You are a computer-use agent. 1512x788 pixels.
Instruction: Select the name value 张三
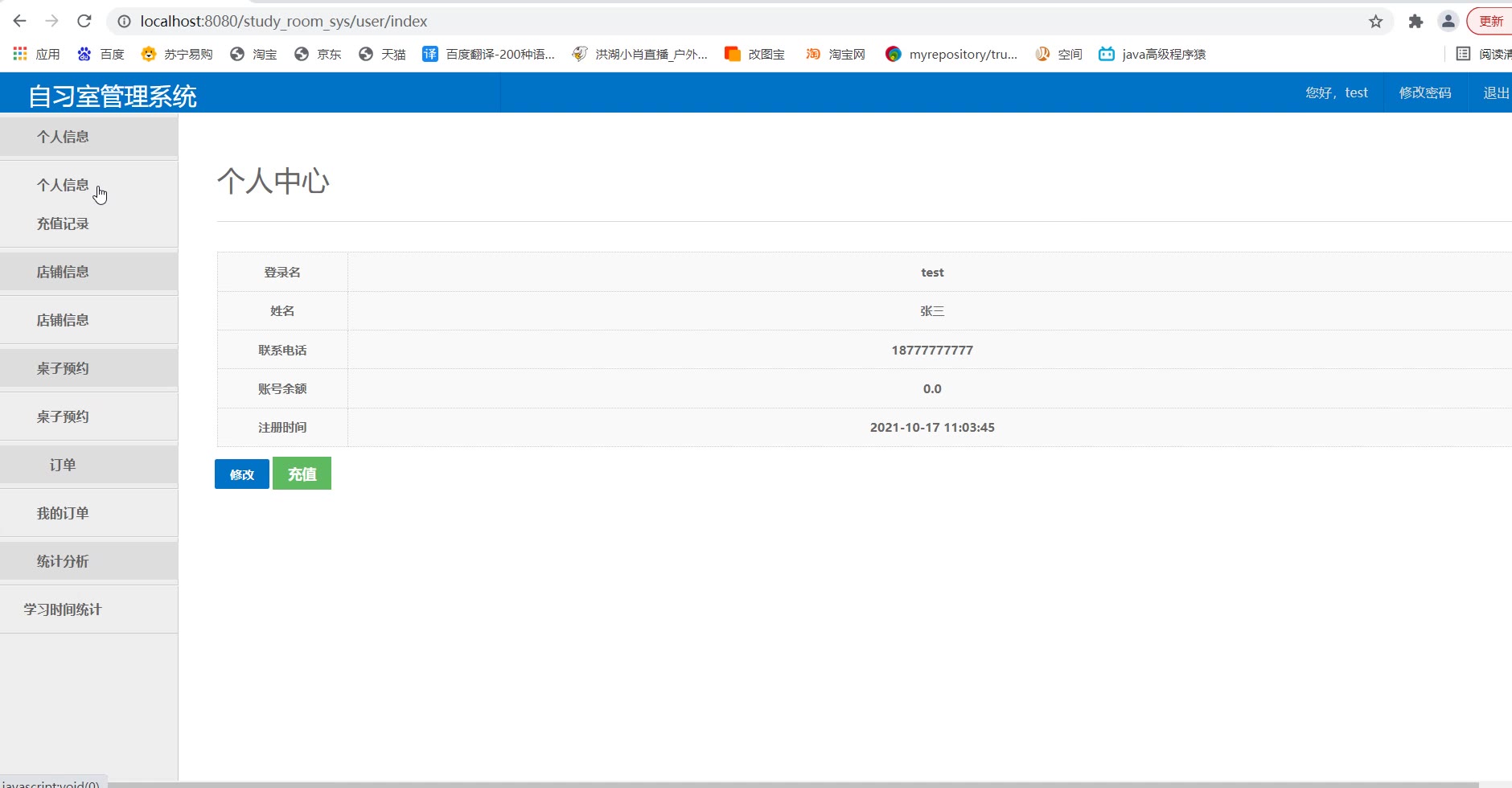point(932,311)
